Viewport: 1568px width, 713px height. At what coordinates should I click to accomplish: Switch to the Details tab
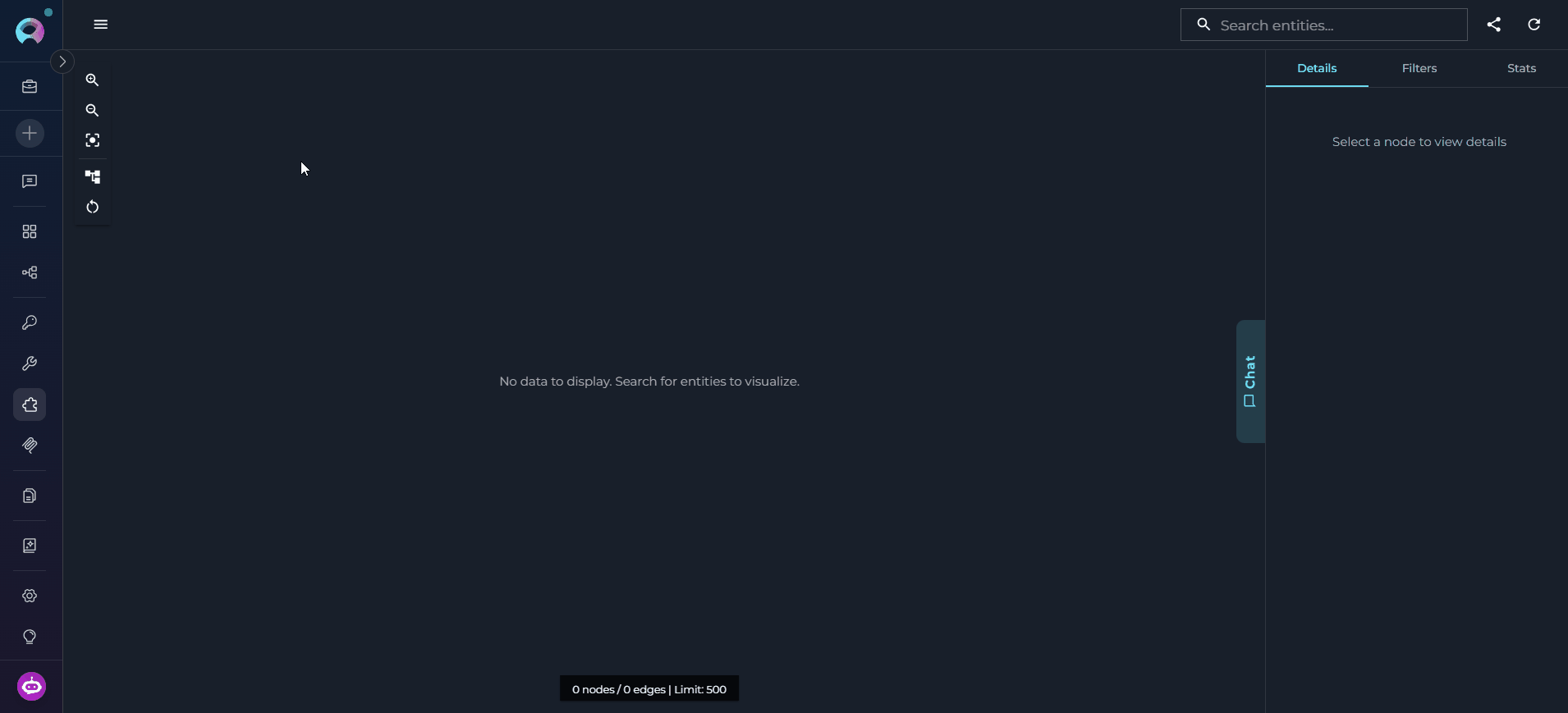1317,68
